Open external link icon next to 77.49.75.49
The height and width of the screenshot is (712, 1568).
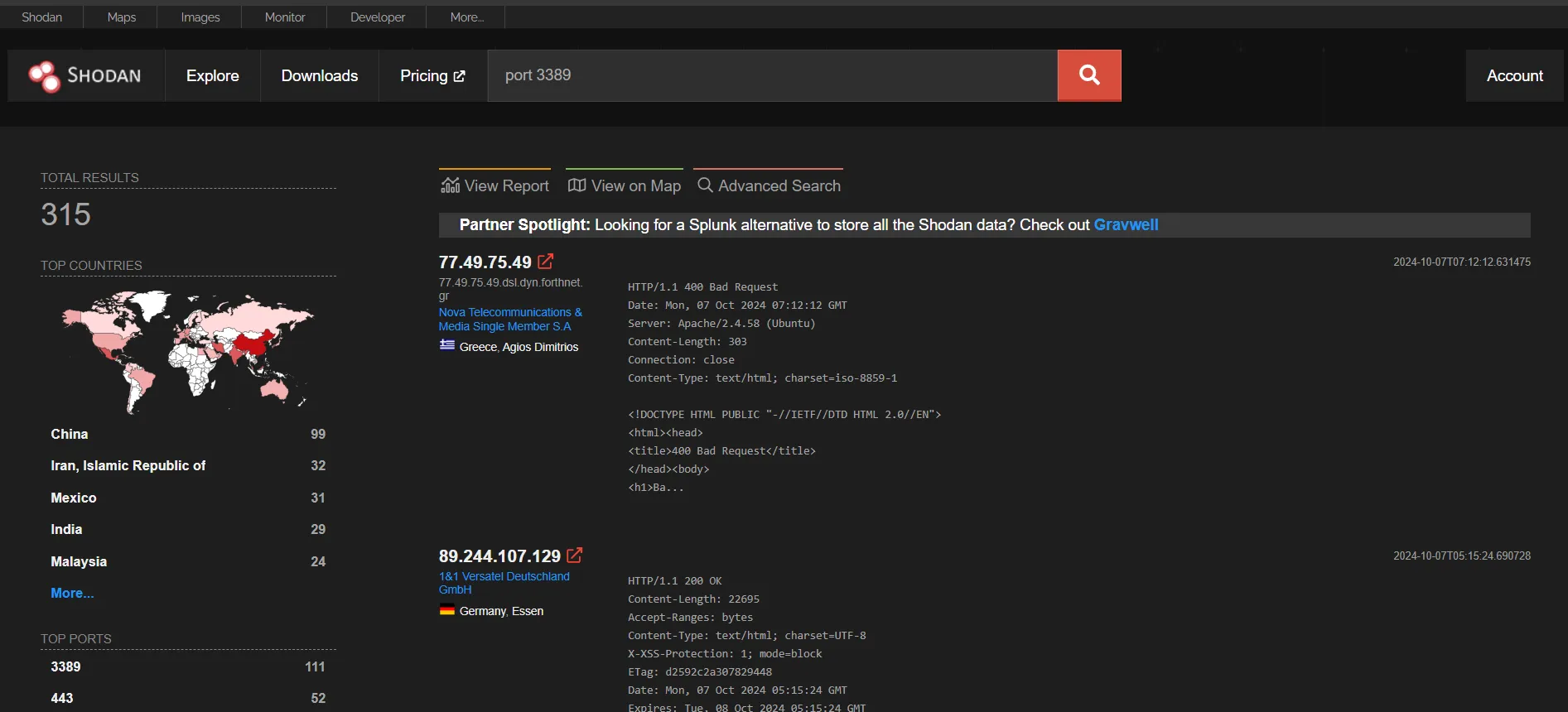coord(545,262)
